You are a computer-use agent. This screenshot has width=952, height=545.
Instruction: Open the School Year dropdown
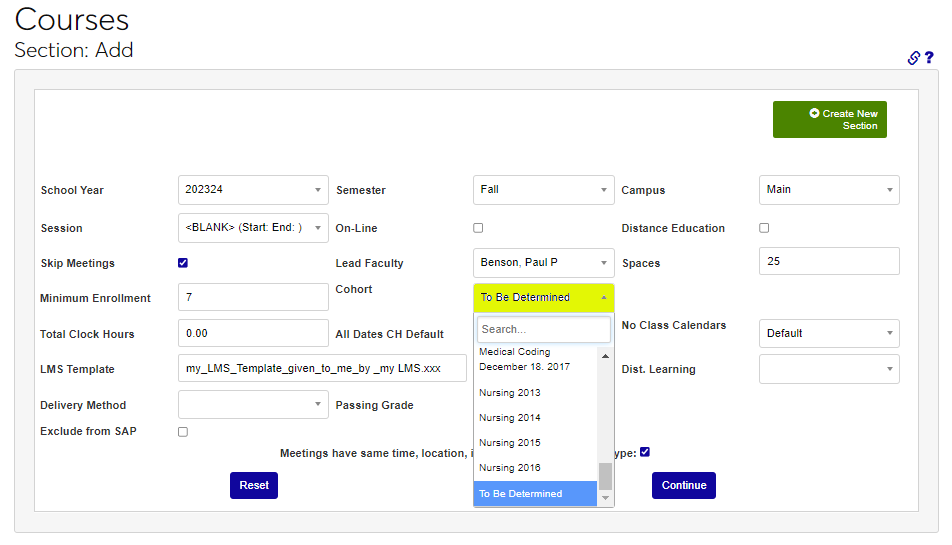pos(253,190)
